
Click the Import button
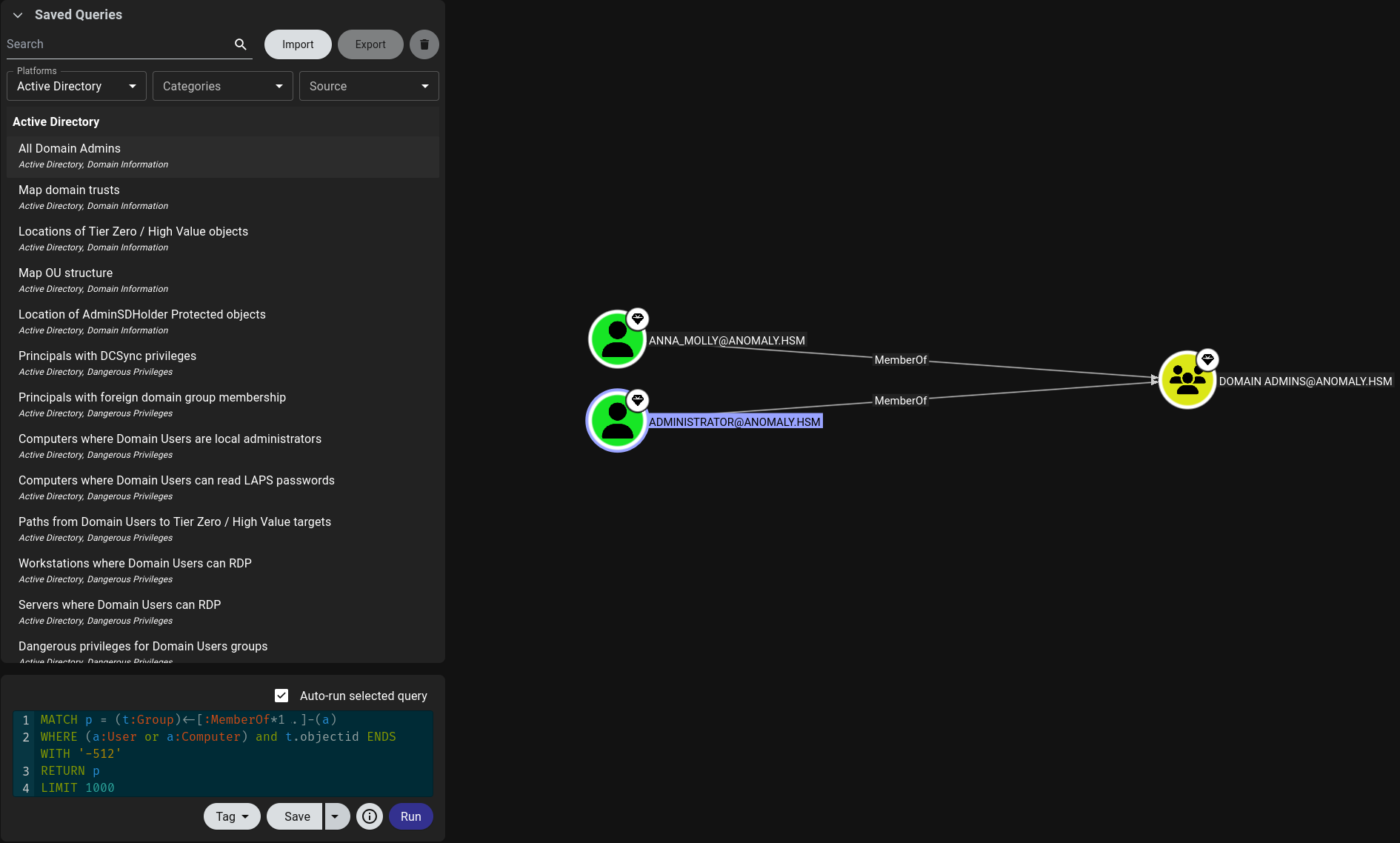[x=298, y=44]
